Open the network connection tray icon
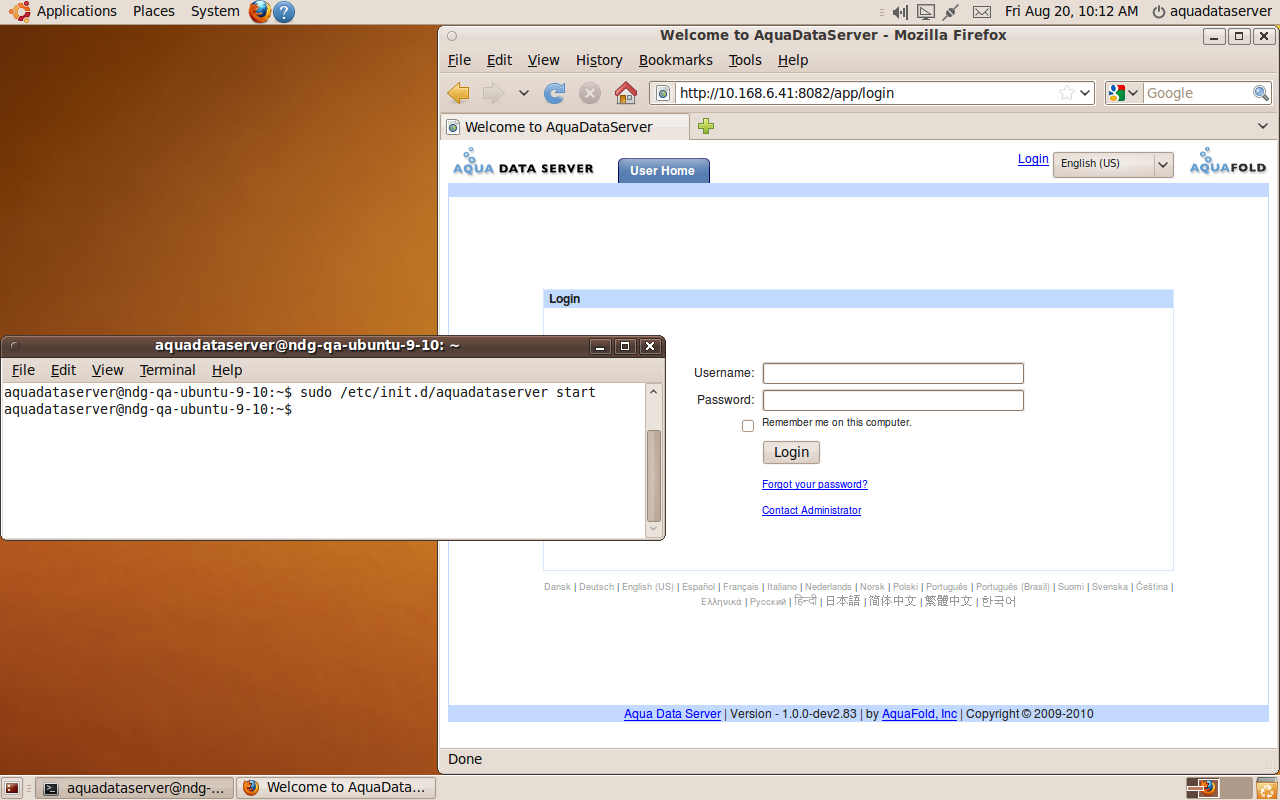 (951, 11)
